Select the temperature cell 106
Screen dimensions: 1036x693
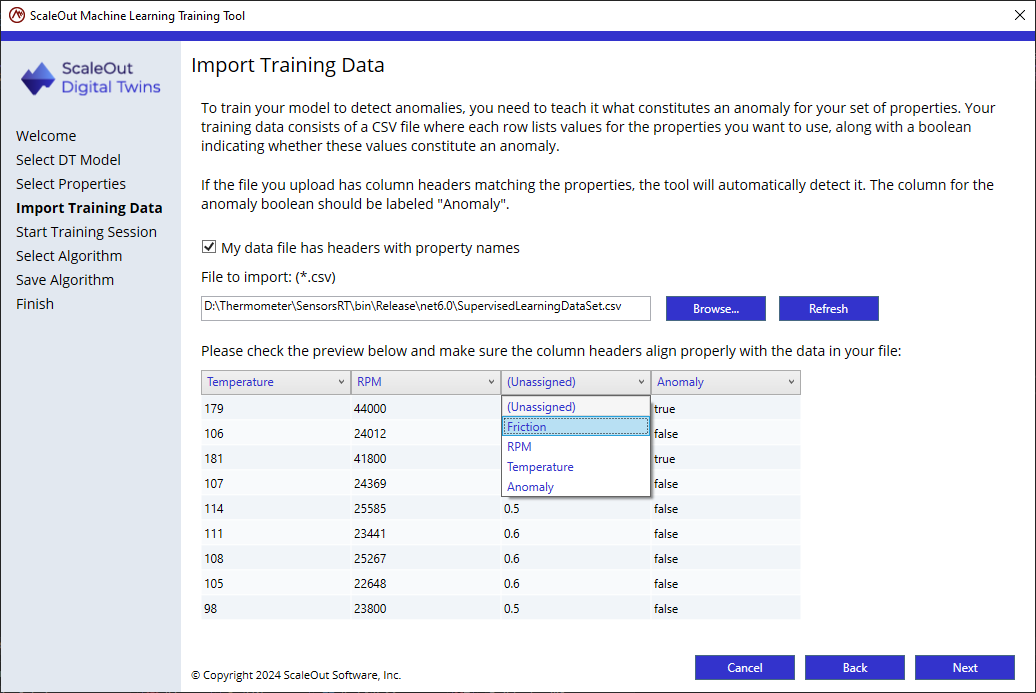tap(276, 433)
